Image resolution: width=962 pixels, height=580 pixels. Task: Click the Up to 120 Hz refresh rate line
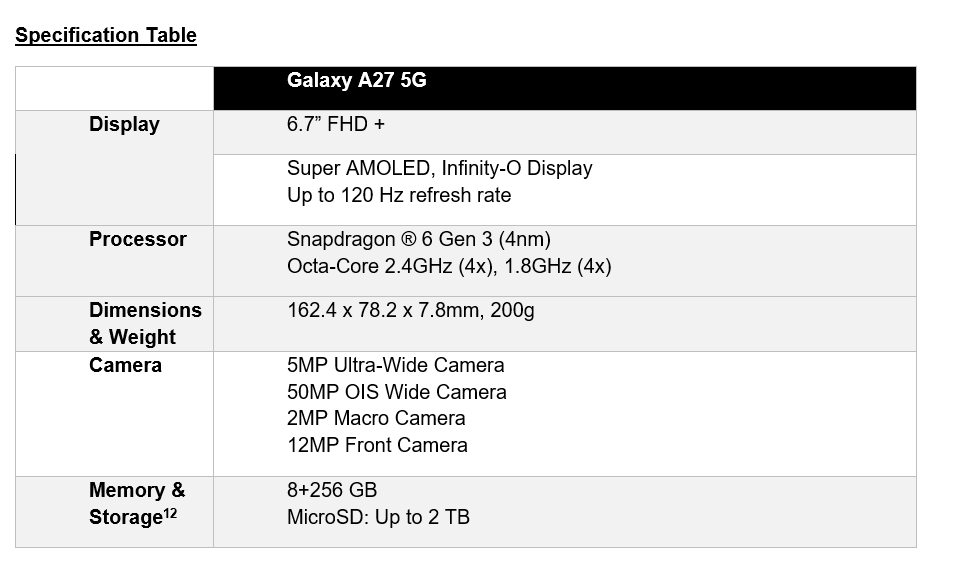pos(399,195)
